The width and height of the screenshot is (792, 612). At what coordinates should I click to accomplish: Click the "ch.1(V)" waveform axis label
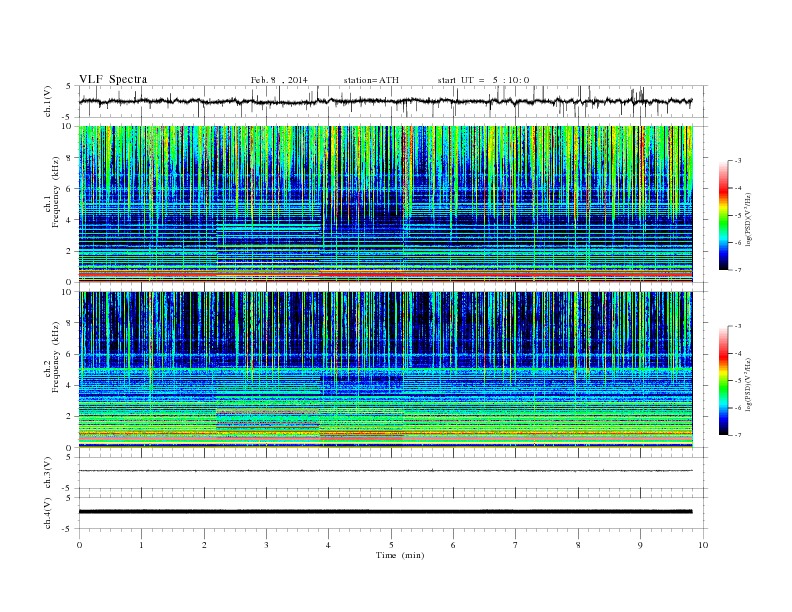tap(48, 101)
